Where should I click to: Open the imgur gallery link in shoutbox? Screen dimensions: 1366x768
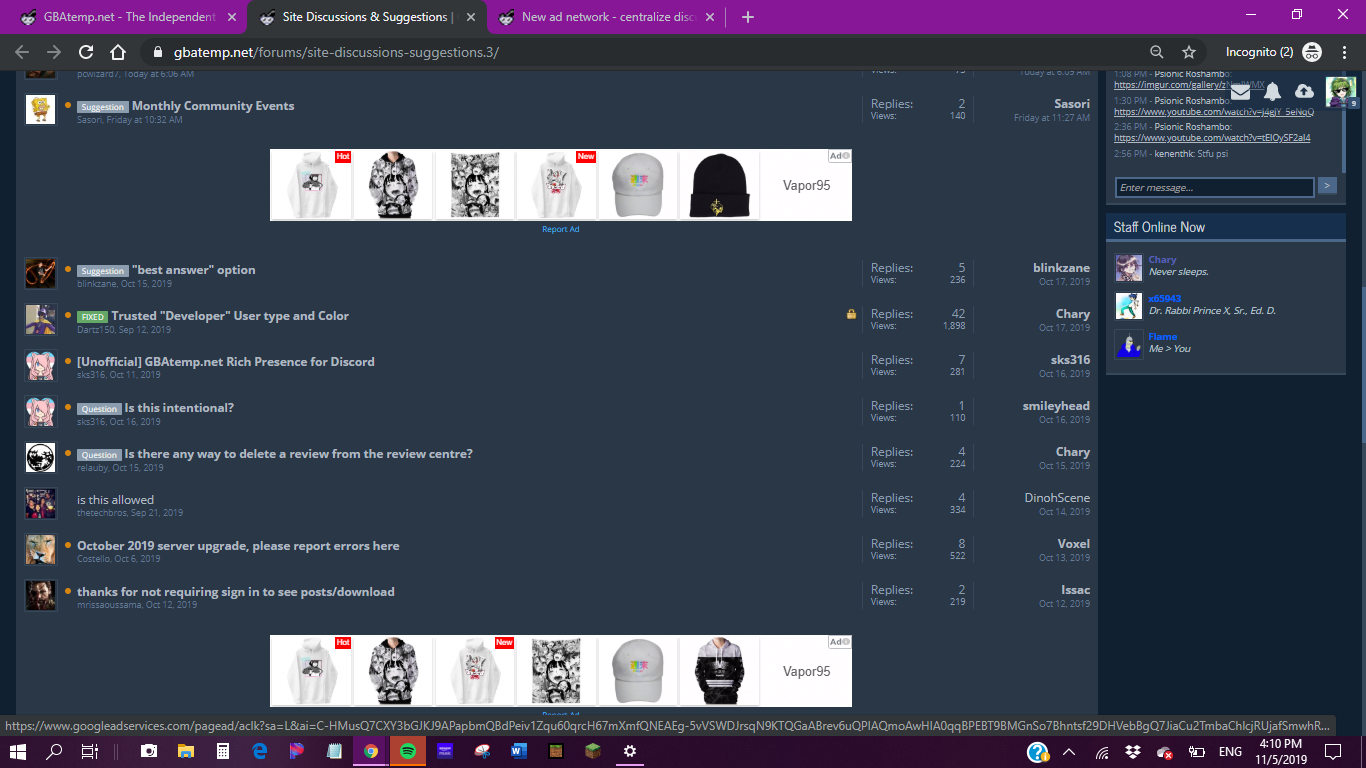(1189, 85)
